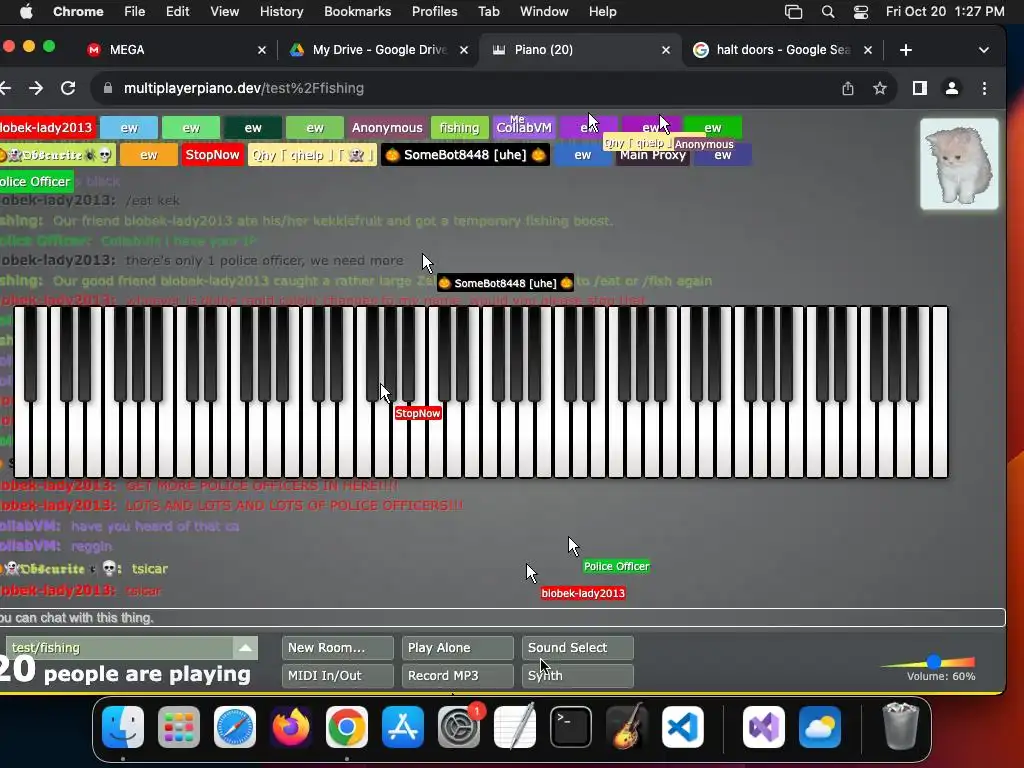Open Visual Studio Code in dock
The height and width of the screenshot is (768, 1024).
click(x=683, y=727)
